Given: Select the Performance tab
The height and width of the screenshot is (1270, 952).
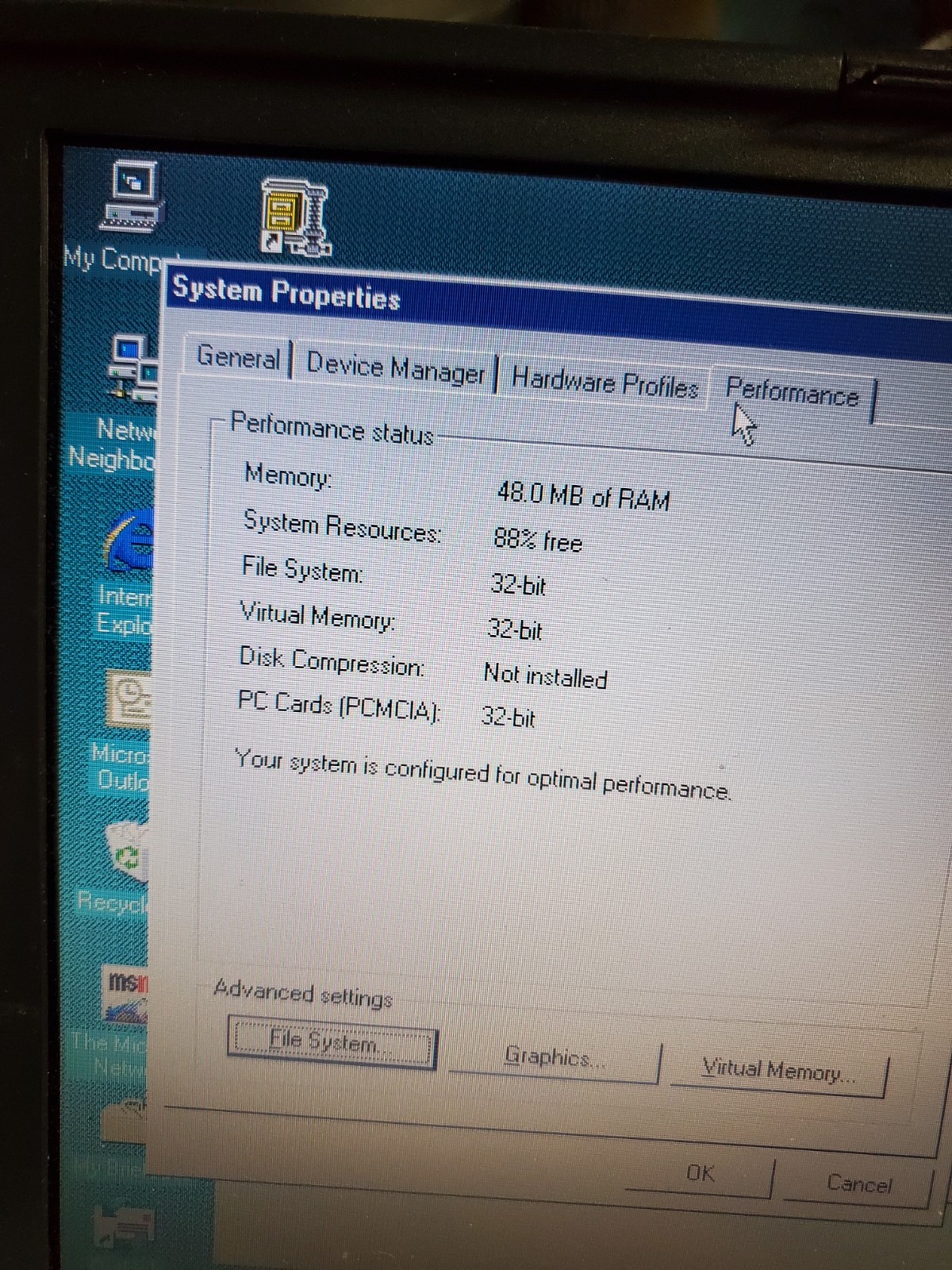Looking at the screenshot, I should (793, 394).
